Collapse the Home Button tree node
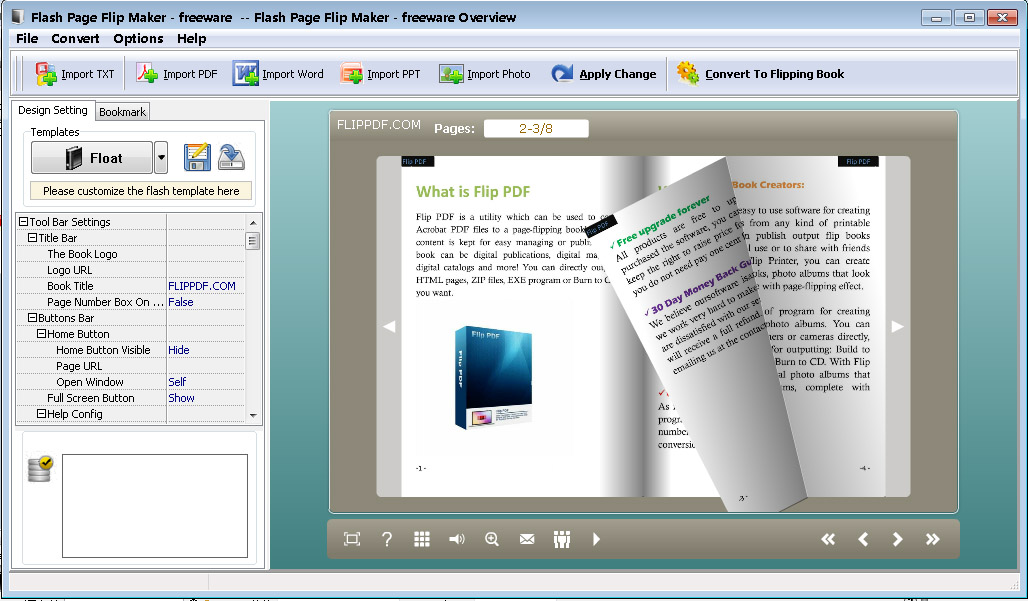 pos(41,334)
